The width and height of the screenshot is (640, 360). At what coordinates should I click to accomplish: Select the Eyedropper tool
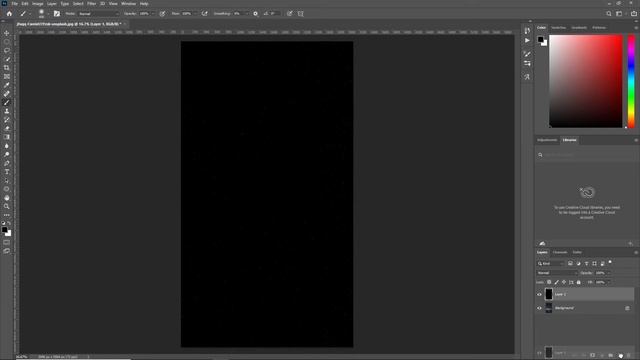pos(7,85)
